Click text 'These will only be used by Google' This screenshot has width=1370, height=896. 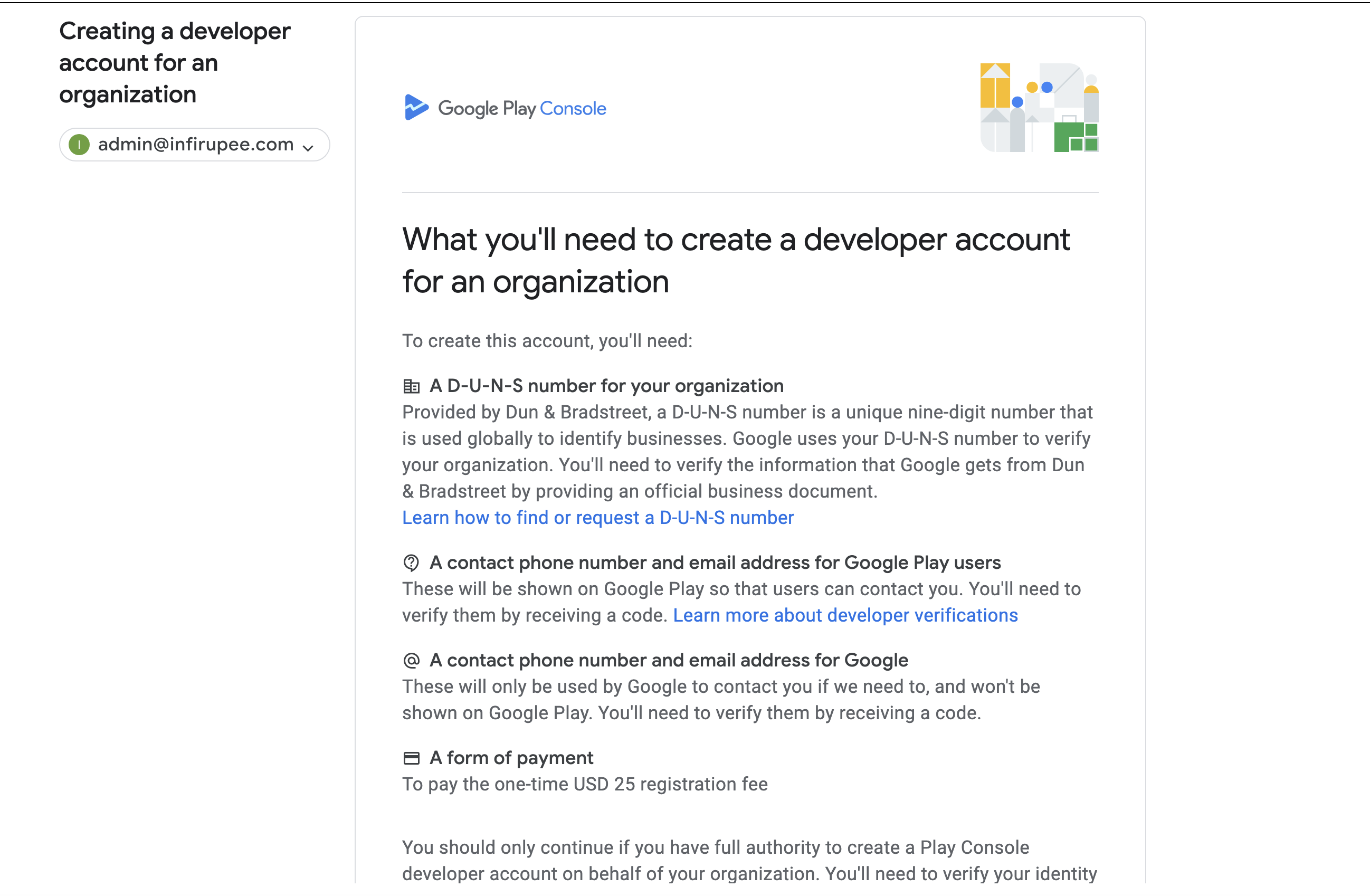tap(721, 700)
